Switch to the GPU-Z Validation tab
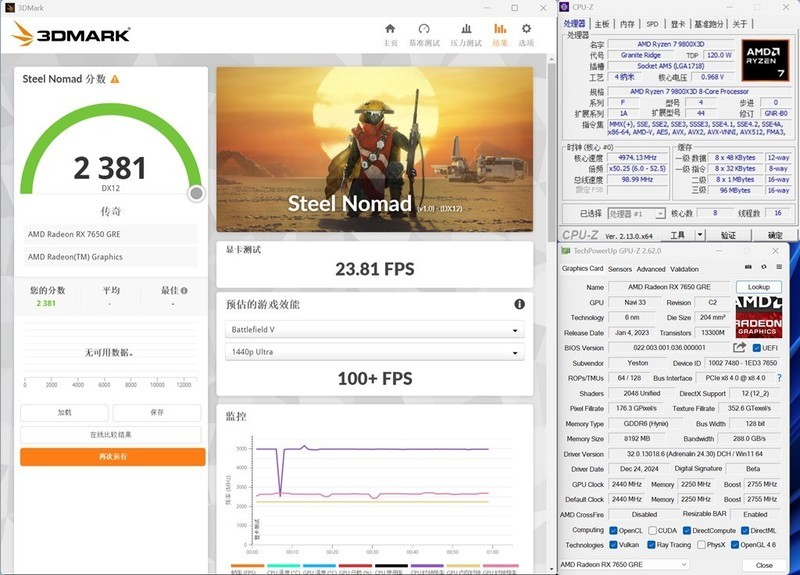This screenshot has height=575, width=800. coord(684,269)
